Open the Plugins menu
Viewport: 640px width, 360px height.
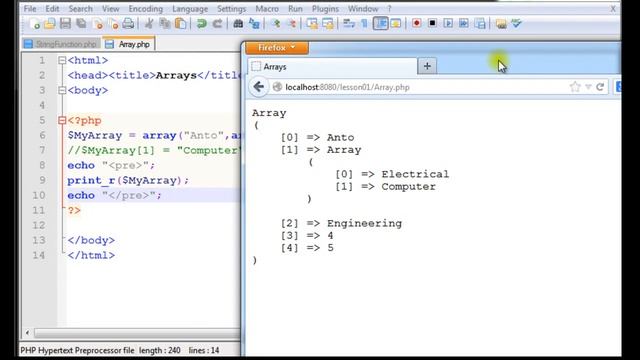[325, 9]
